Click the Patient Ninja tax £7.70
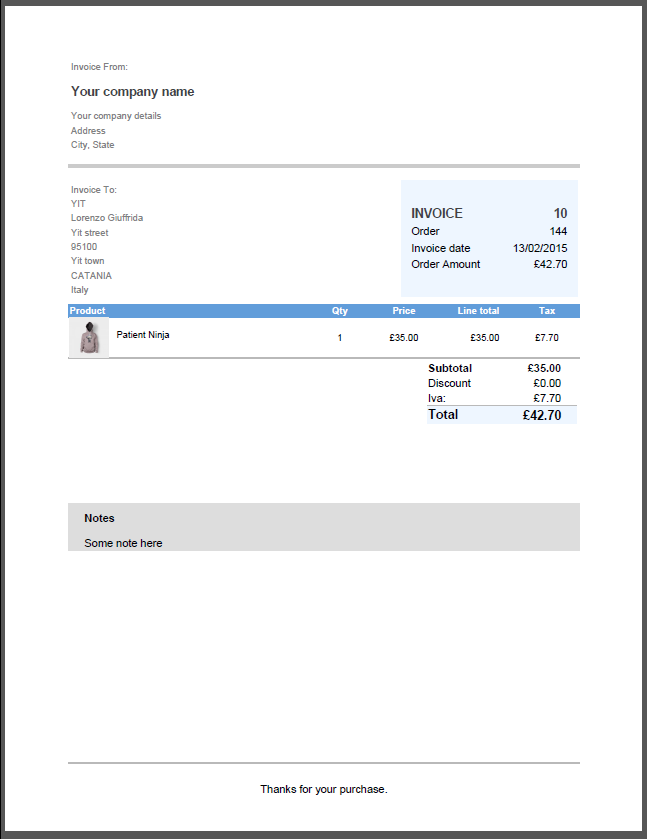 click(547, 338)
